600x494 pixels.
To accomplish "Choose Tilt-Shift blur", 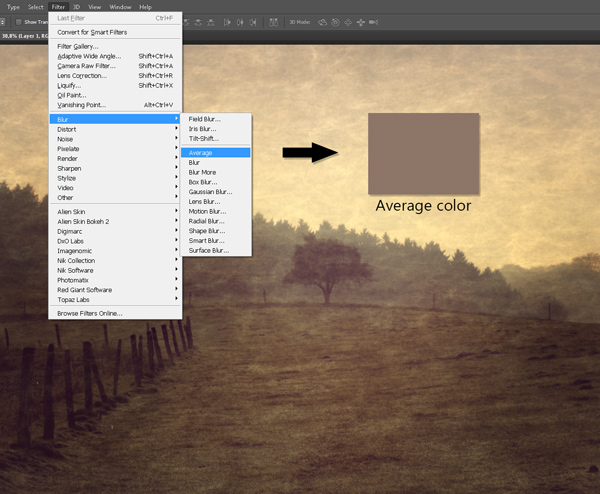I will pyautogui.click(x=216, y=139).
